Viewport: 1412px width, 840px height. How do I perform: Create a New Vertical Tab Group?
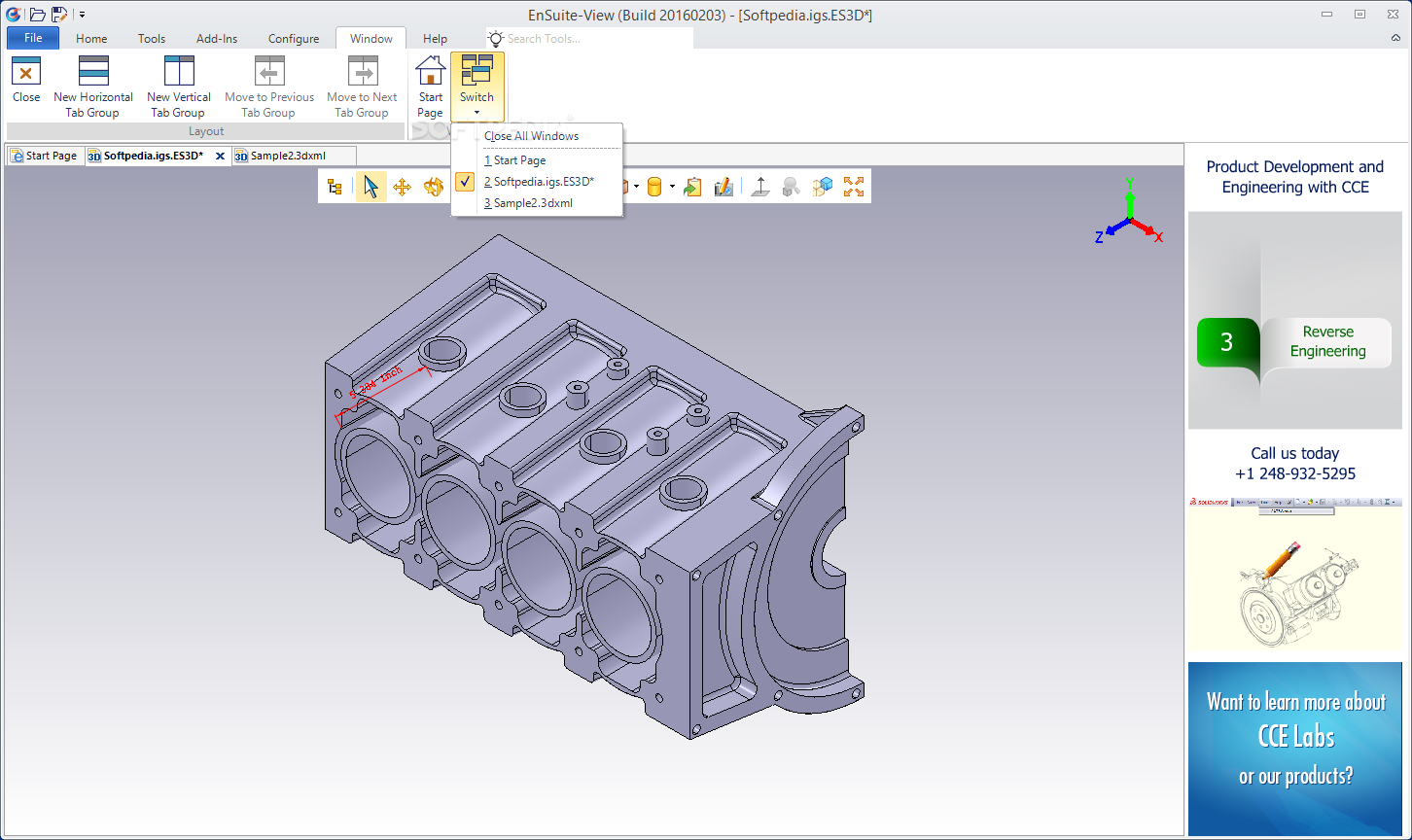point(179,87)
